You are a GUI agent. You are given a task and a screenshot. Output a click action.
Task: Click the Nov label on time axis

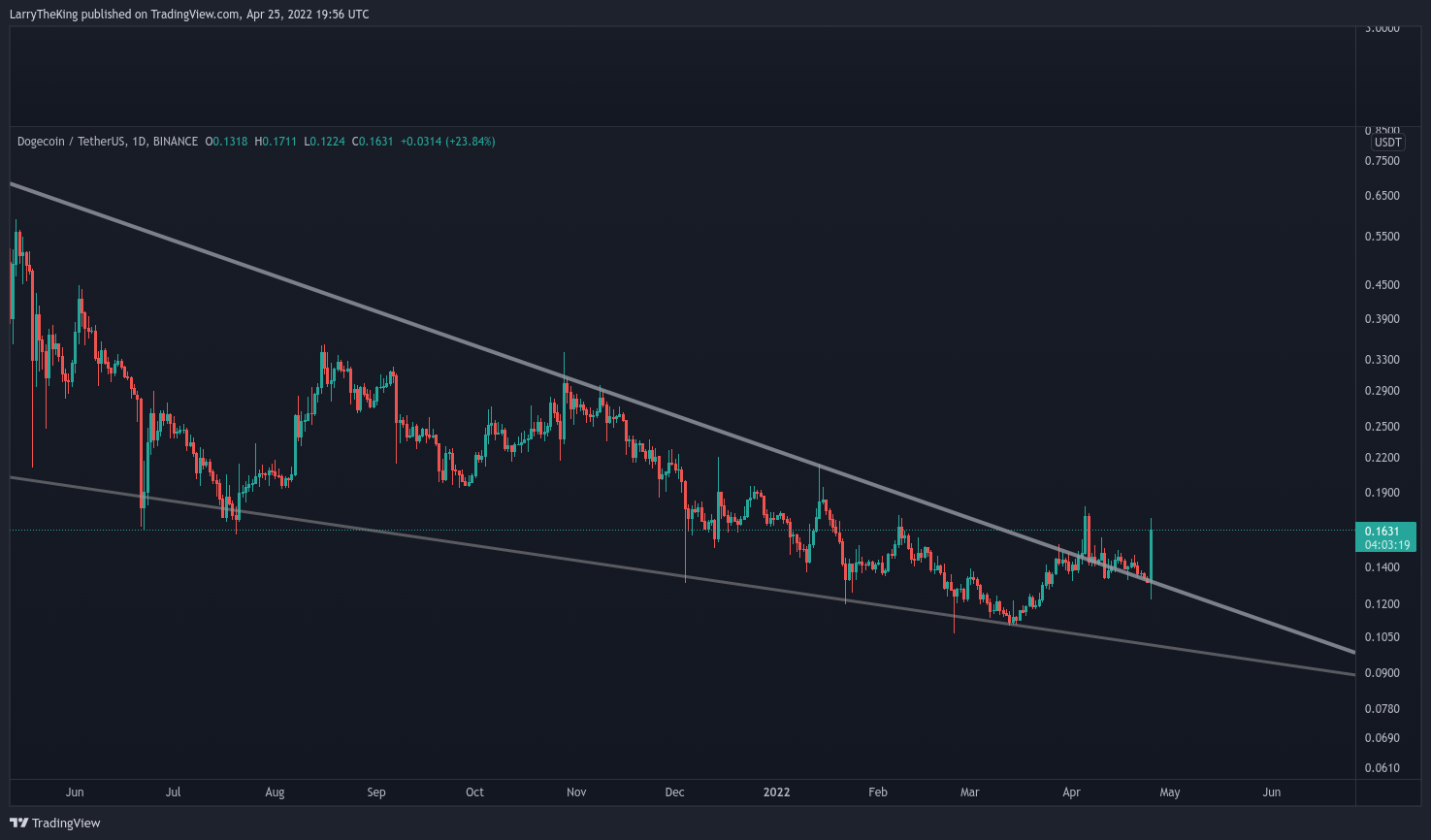(x=576, y=792)
